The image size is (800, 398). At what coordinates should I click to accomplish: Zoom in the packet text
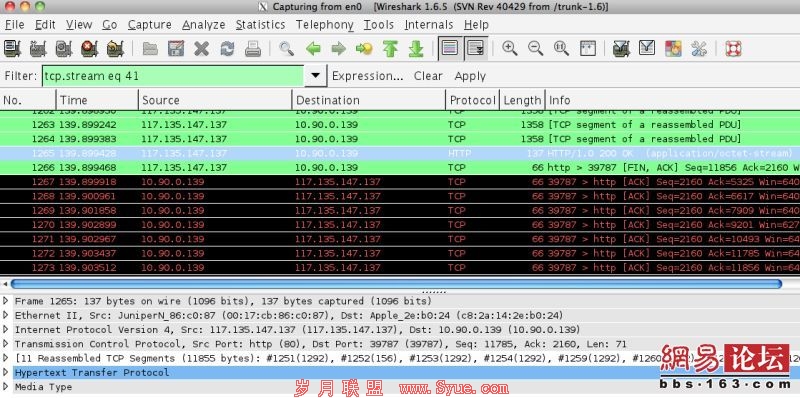tap(509, 49)
